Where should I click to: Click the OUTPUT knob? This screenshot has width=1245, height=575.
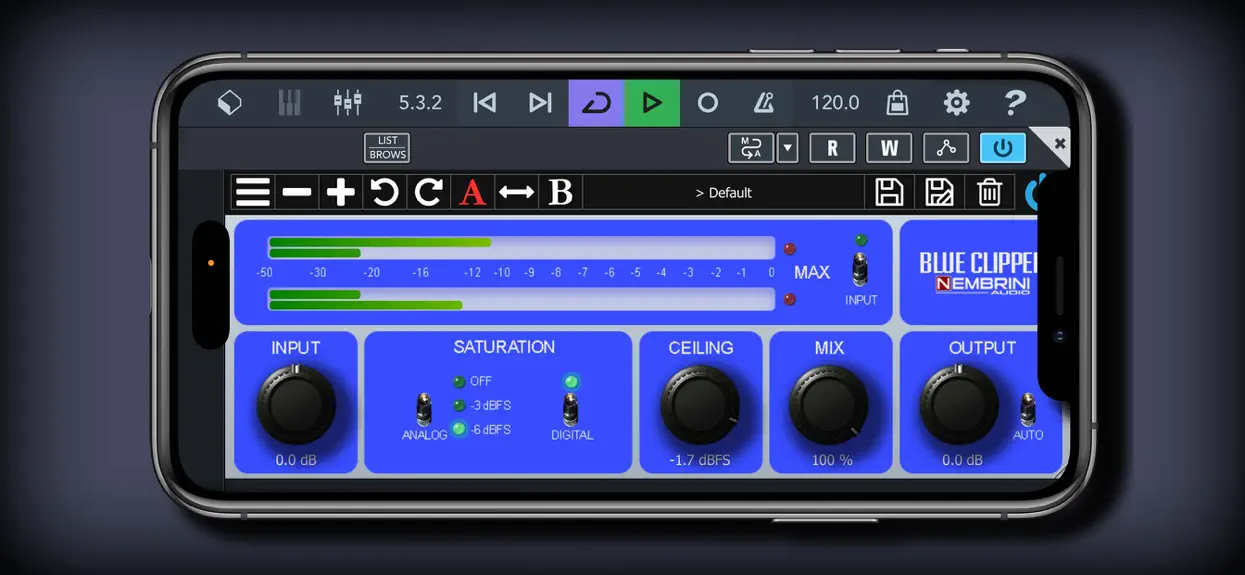(959, 405)
